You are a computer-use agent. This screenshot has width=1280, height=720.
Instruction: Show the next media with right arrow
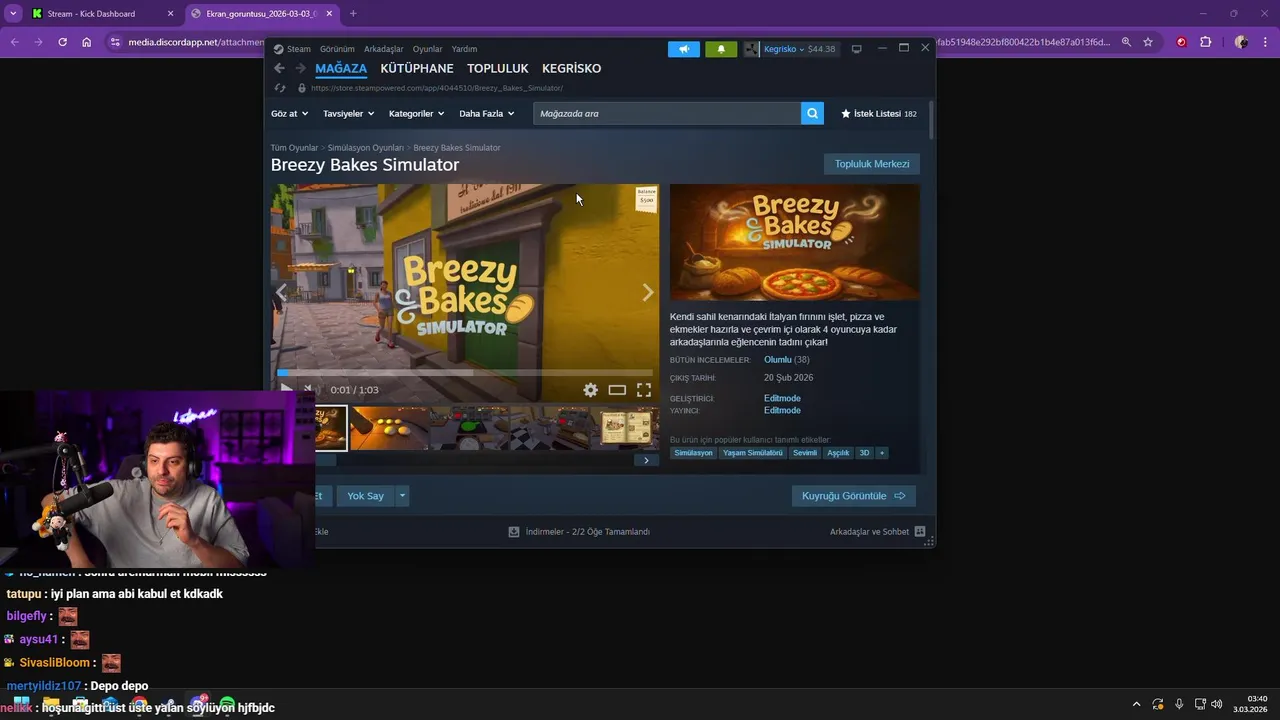click(647, 292)
